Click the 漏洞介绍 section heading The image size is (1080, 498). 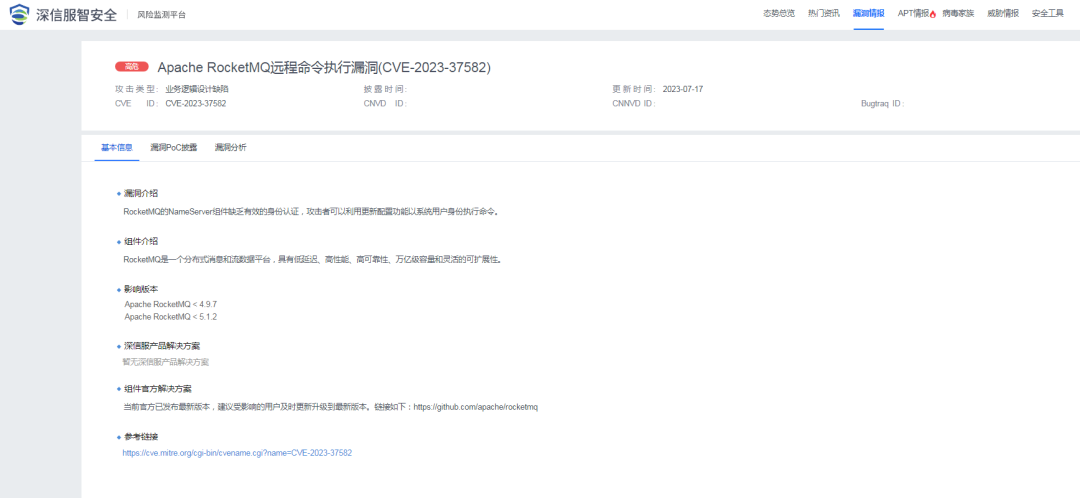click(141, 193)
